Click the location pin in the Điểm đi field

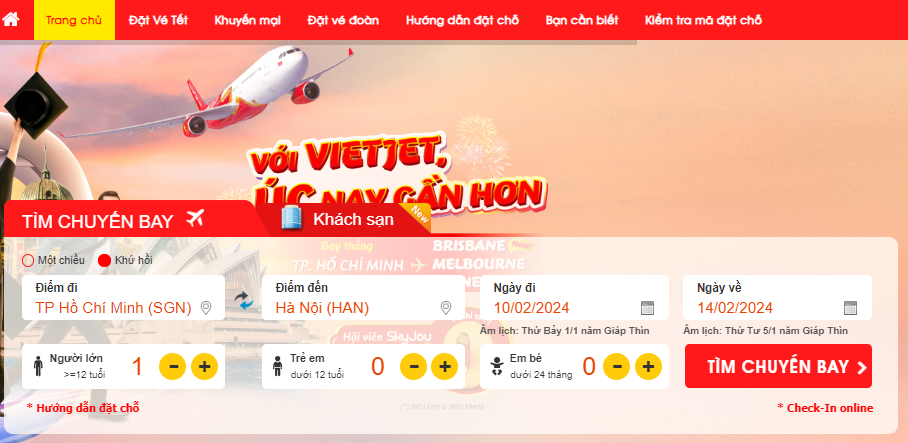(x=206, y=307)
